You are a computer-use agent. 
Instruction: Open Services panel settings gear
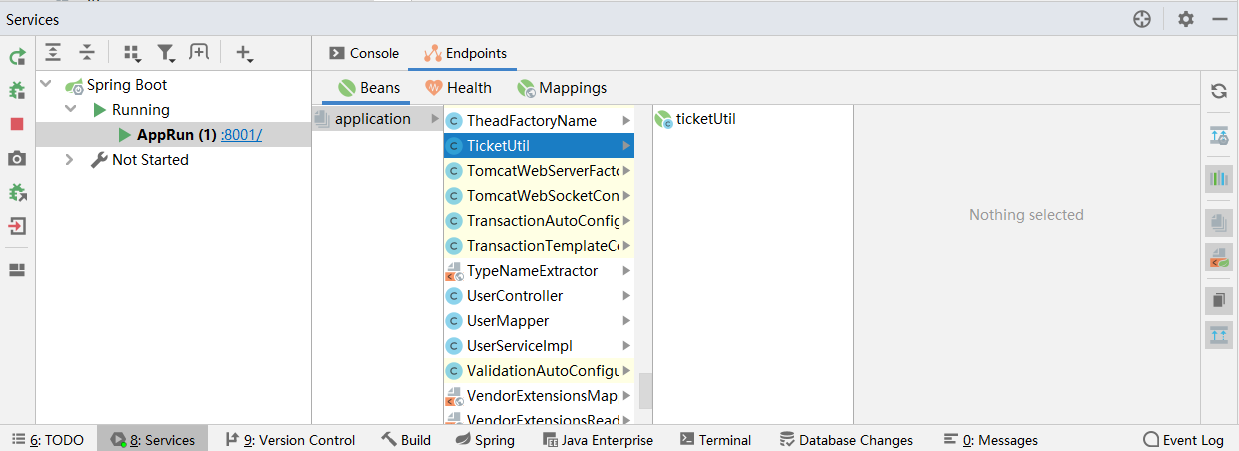(x=1186, y=19)
